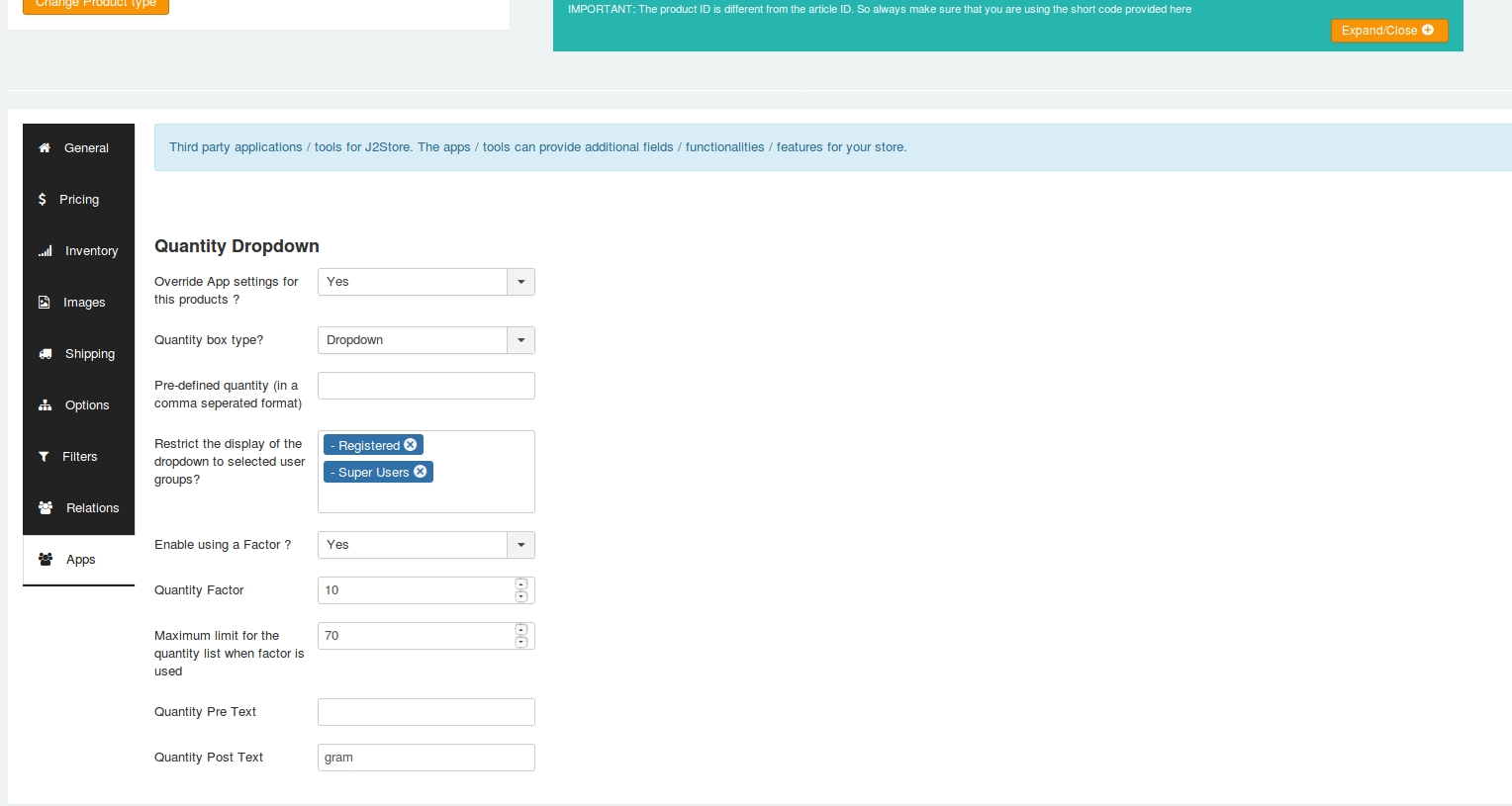The width and height of the screenshot is (1512, 806).
Task: Open the Enable using a Factor dropdown
Action: [520, 545]
